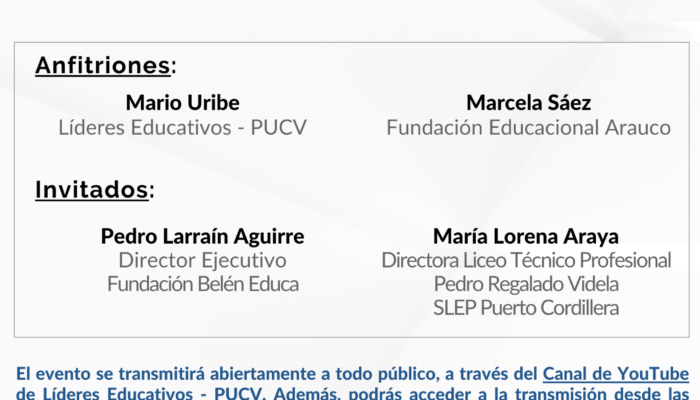Click 'Directora Liceo Técnico Profesional' line
700x400 pixels.
click(x=526, y=260)
